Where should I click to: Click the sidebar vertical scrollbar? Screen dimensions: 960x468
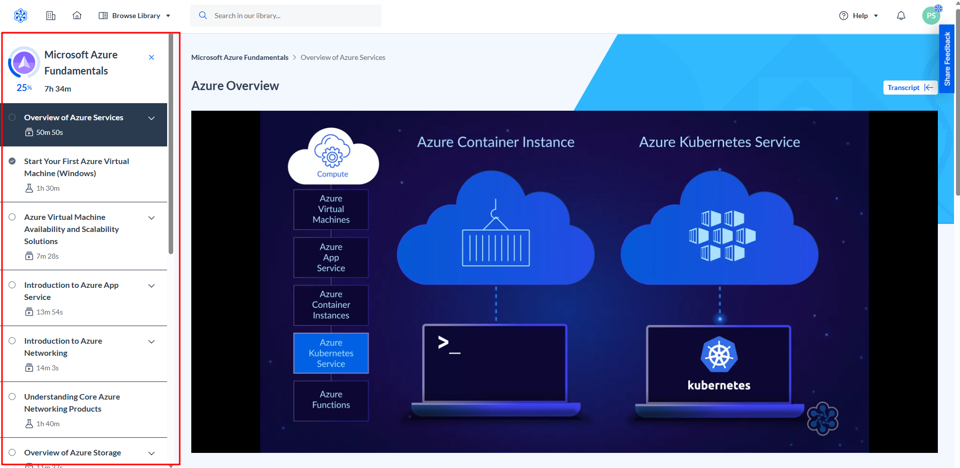(171, 144)
